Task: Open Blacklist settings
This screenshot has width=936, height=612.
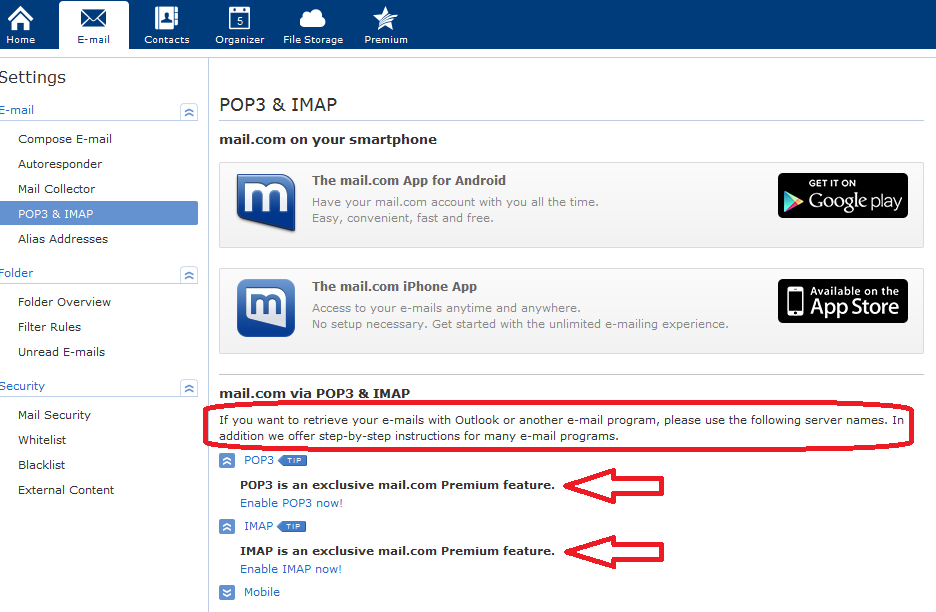Action: point(41,465)
